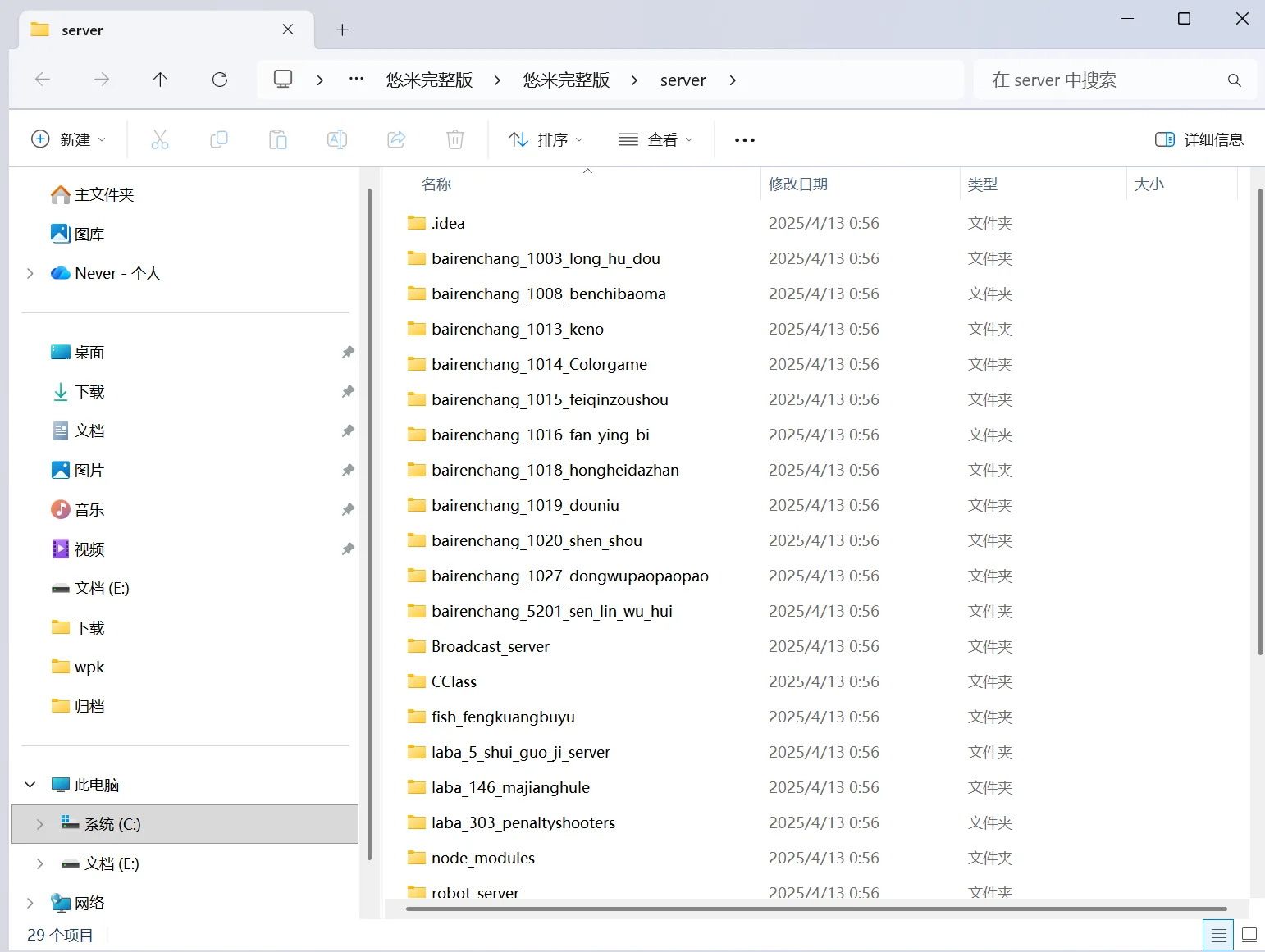Screen dimensions: 1265x952
Task: Expand the 网络 tree node
Action: tap(30, 903)
